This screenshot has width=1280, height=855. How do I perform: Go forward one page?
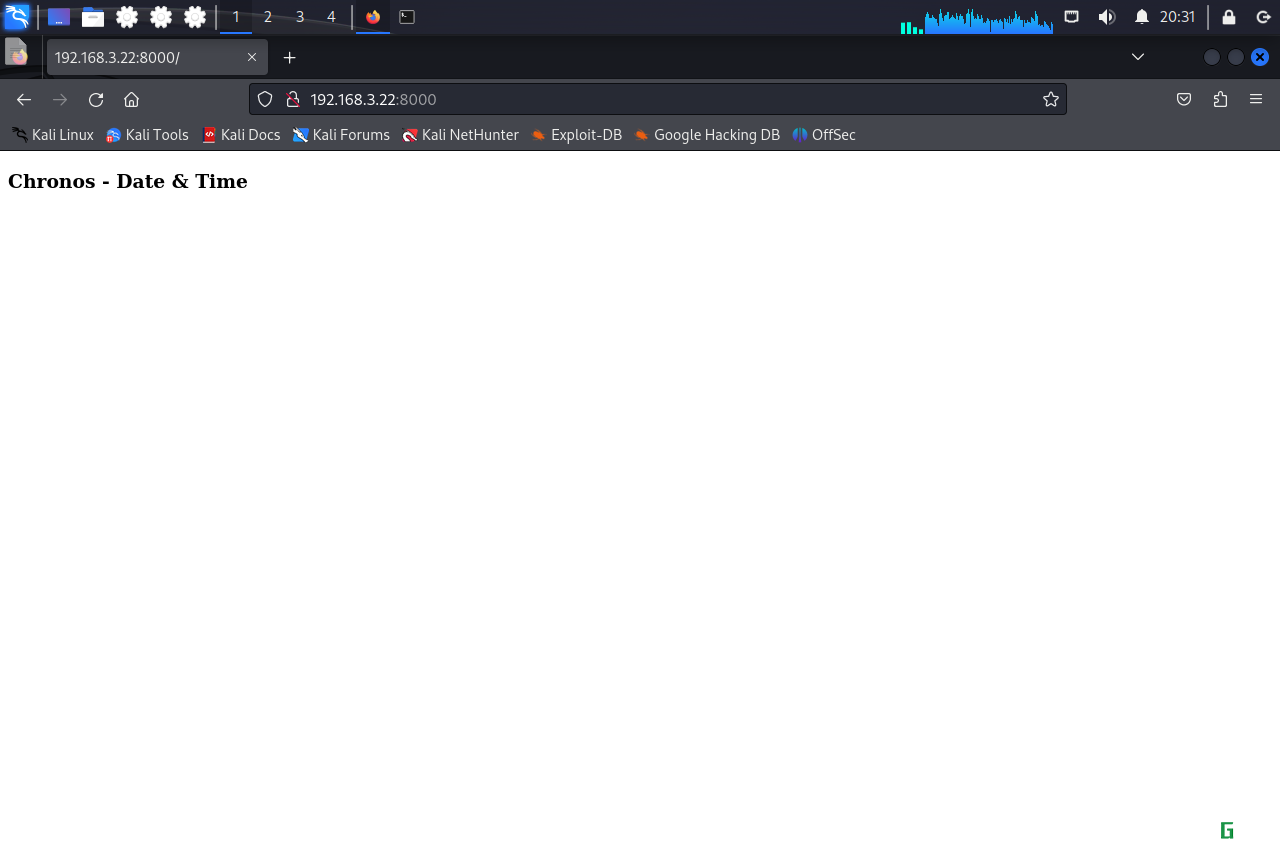point(60,99)
